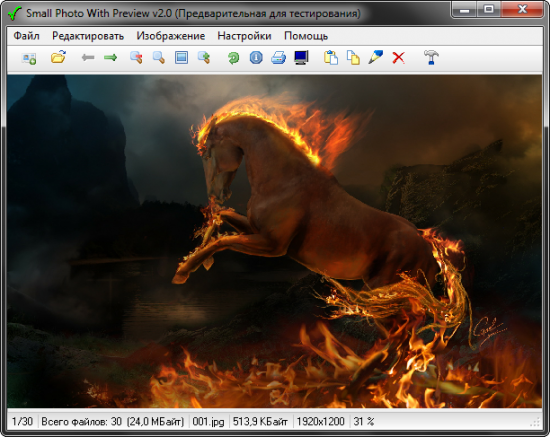Viewport: 550px width, 437px height.
Task: Go to next image with green right arrow
Action: click(x=110, y=57)
